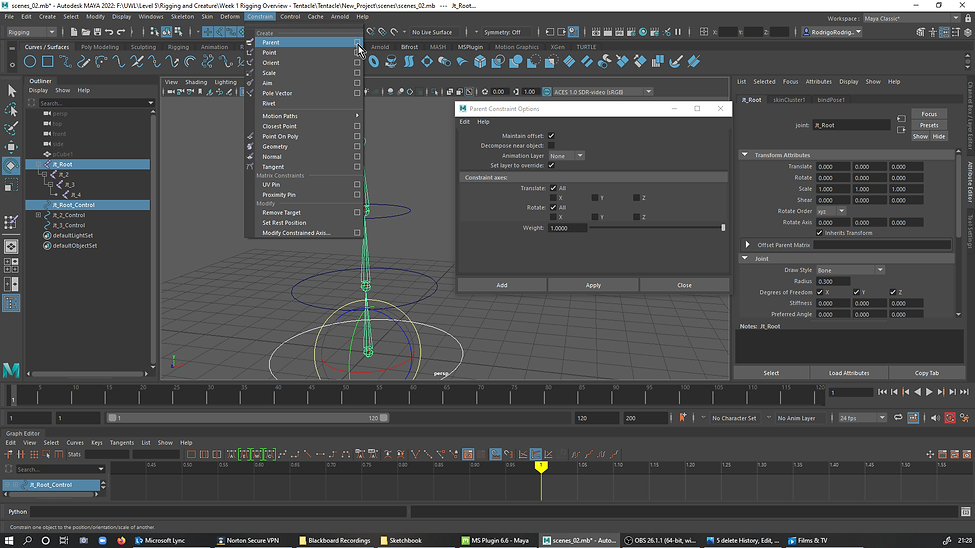Click Apply in Parent Constraint Options
975x548 pixels.
click(593, 286)
